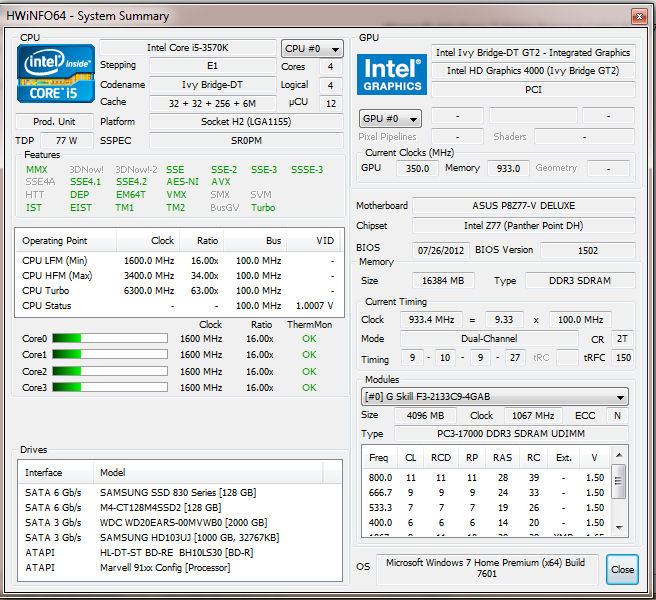This screenshot has width=656, height=600.
Task: Select the HL-DT-ST BD-RE BH10LS30 drive
Action: 180,553
